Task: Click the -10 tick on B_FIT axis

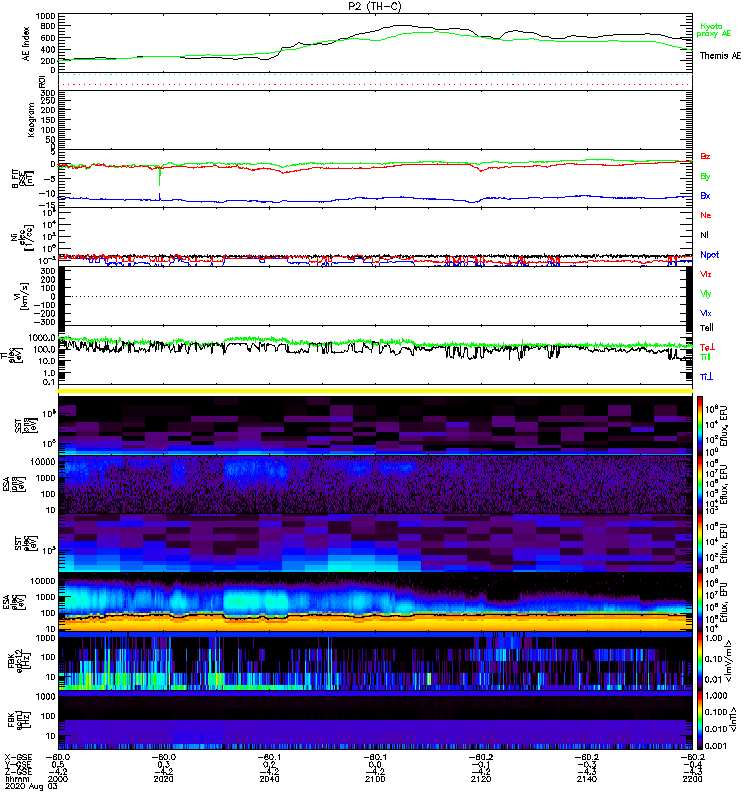Action: coord(48,193)
